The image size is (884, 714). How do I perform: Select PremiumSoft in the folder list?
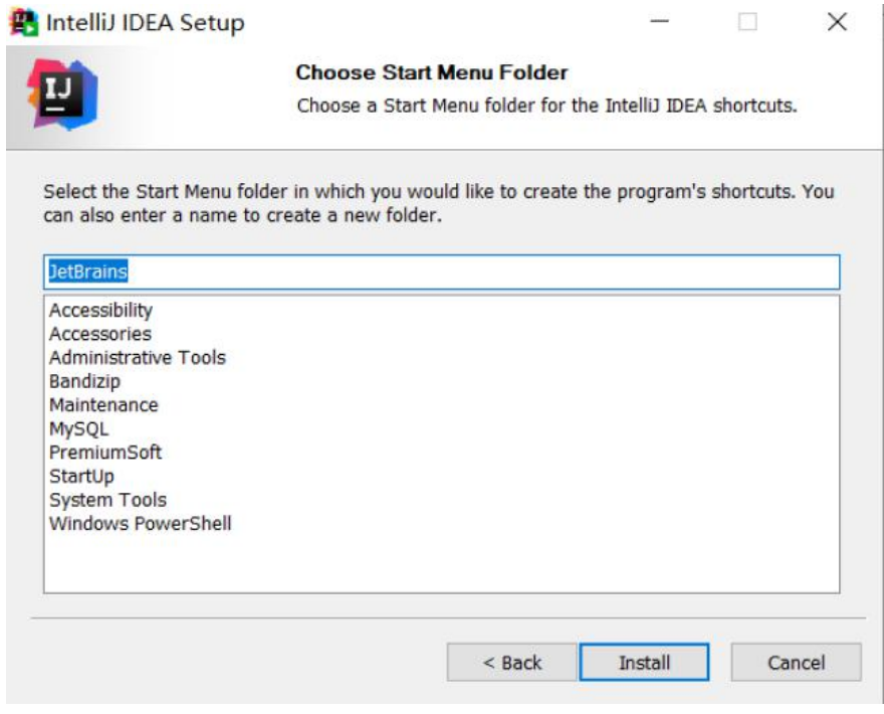[105, 452]
